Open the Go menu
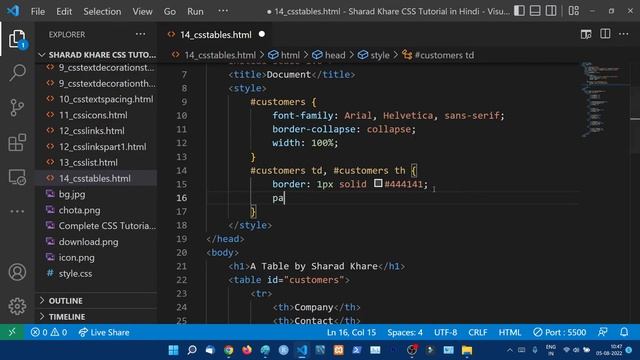 pyautogui.click(x=170, y=11)
